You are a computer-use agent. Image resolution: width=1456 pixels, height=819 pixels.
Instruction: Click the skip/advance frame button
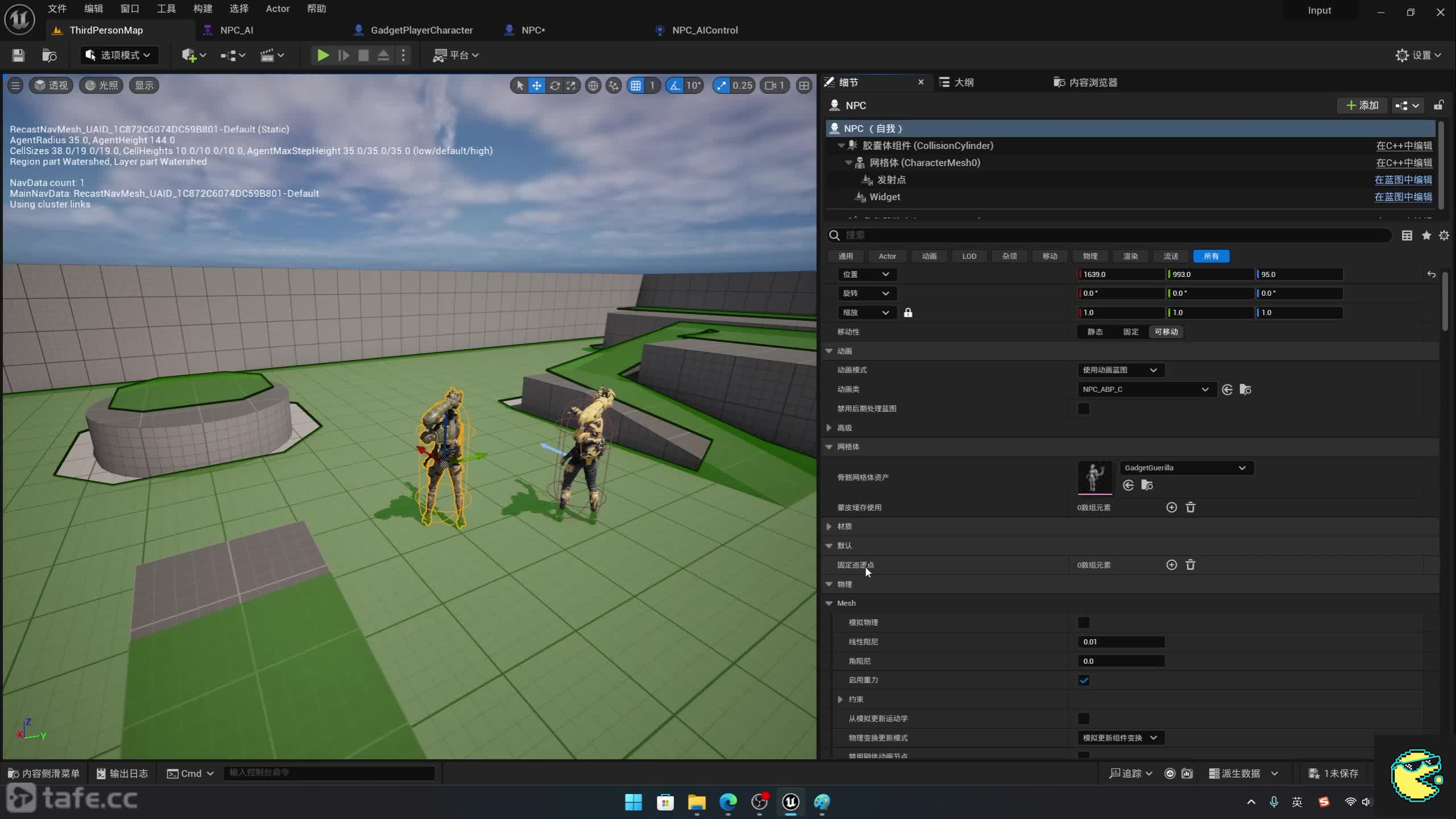pos(344,55)
